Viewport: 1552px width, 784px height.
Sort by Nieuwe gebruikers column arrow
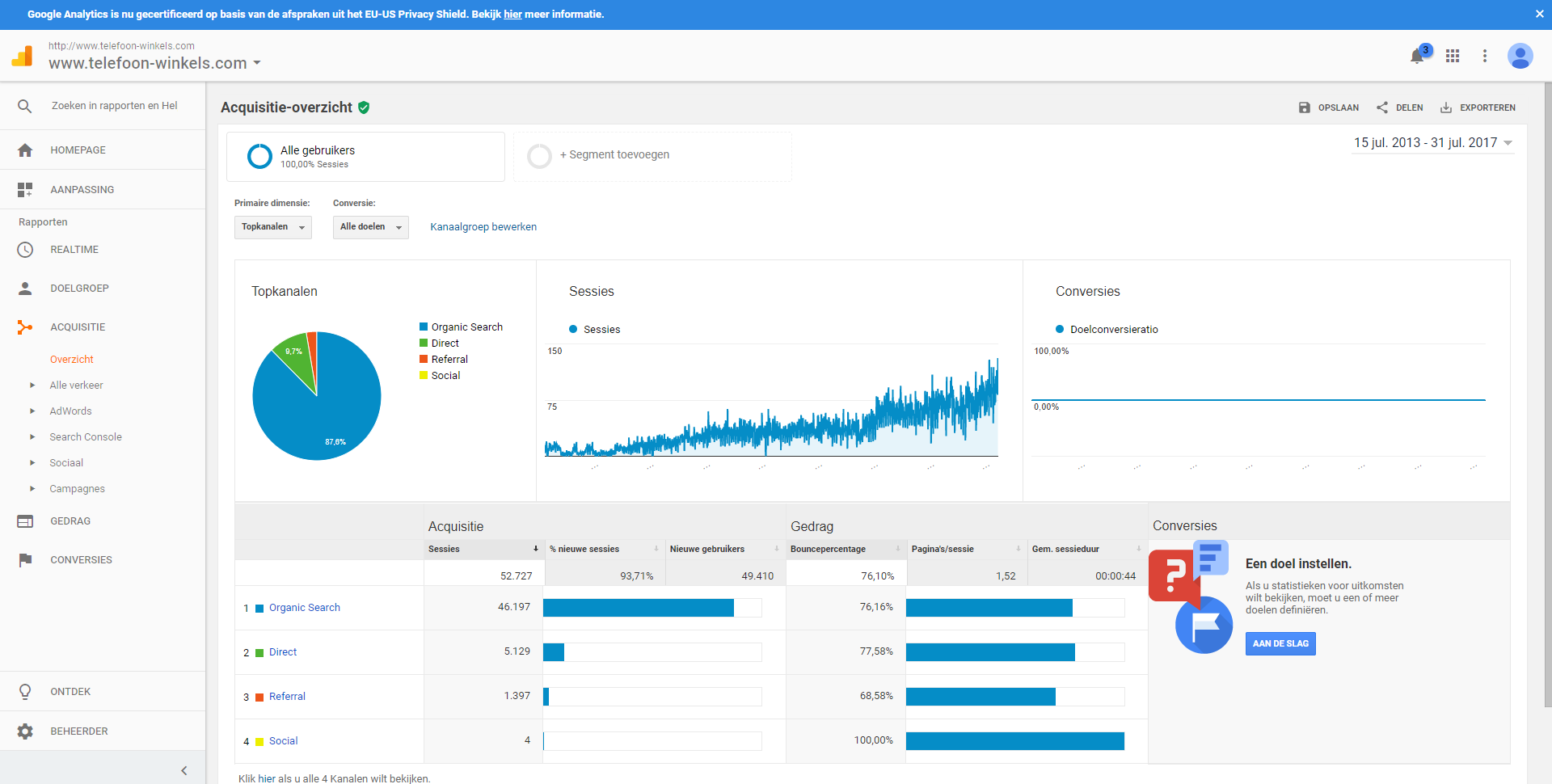coord(777,549)
